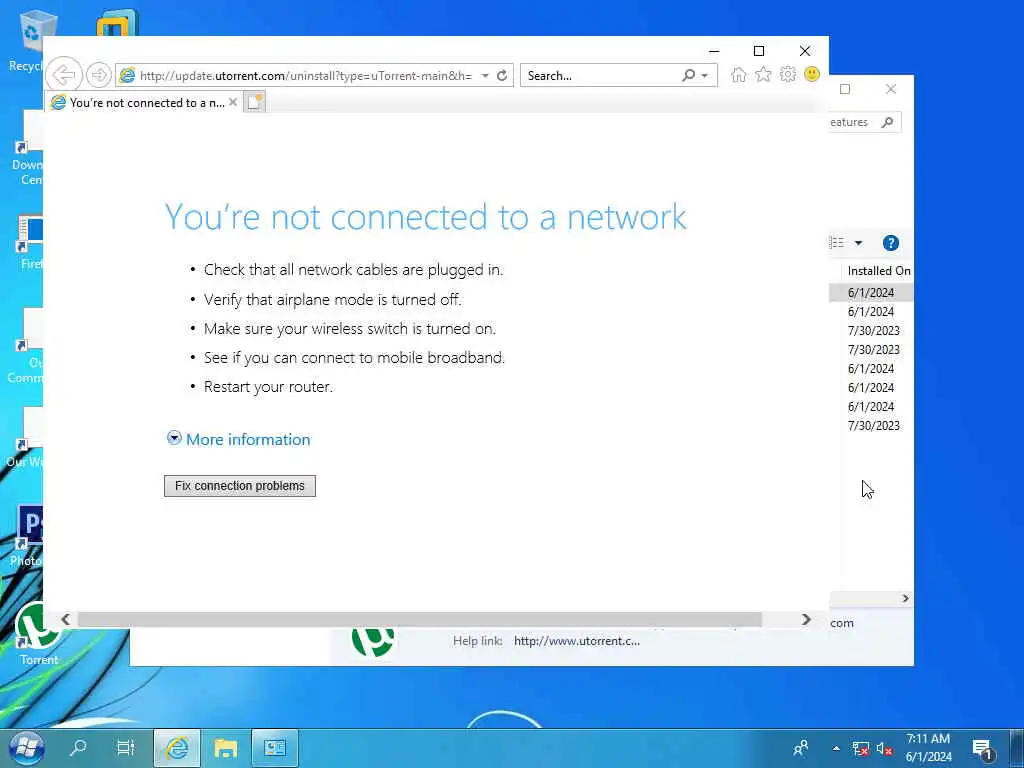
Task: Open notification action center icon
Action: point(983,748)
